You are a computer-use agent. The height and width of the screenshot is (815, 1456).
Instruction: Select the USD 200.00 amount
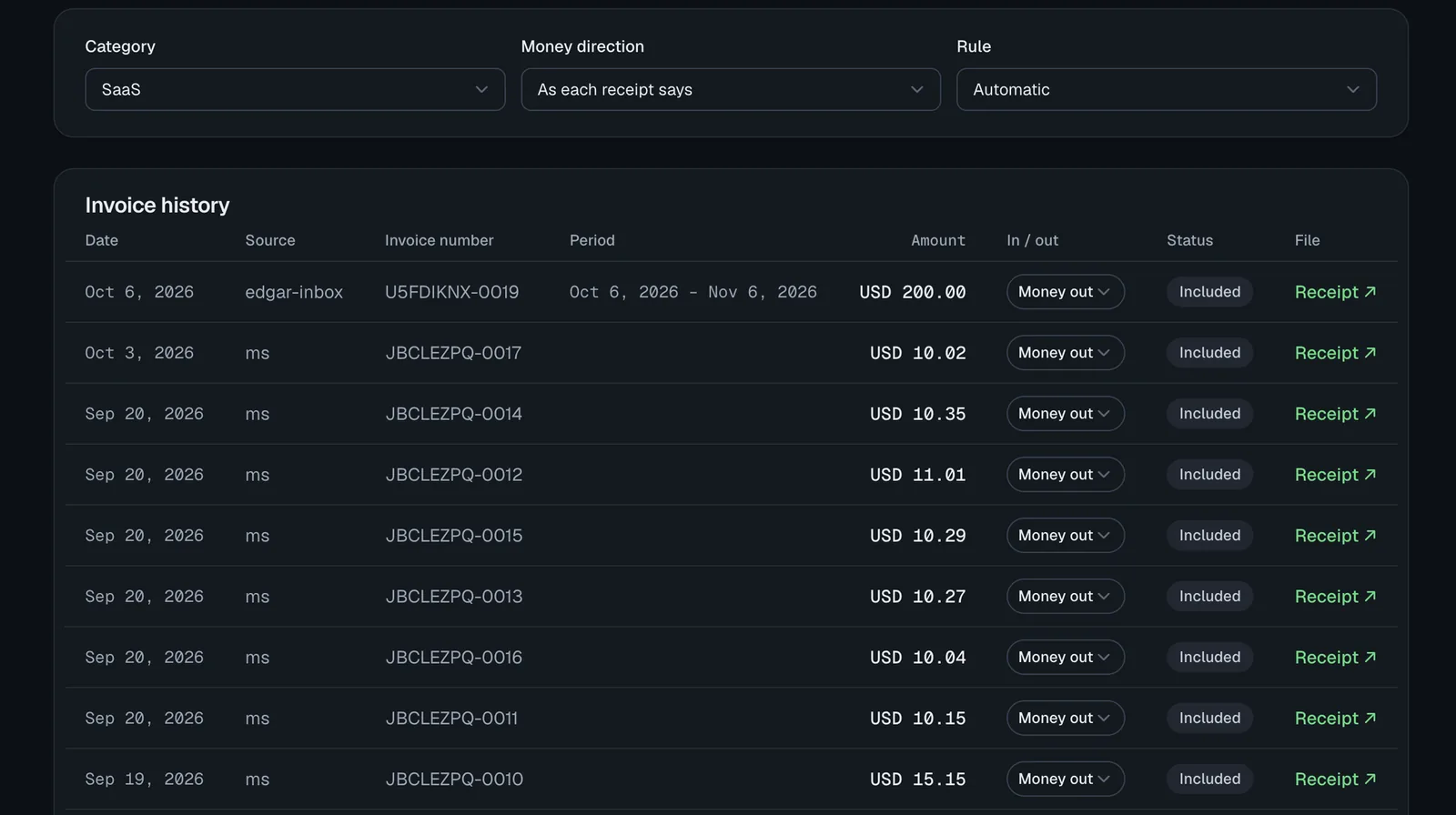pyautogui.click(x=913, y=292)
